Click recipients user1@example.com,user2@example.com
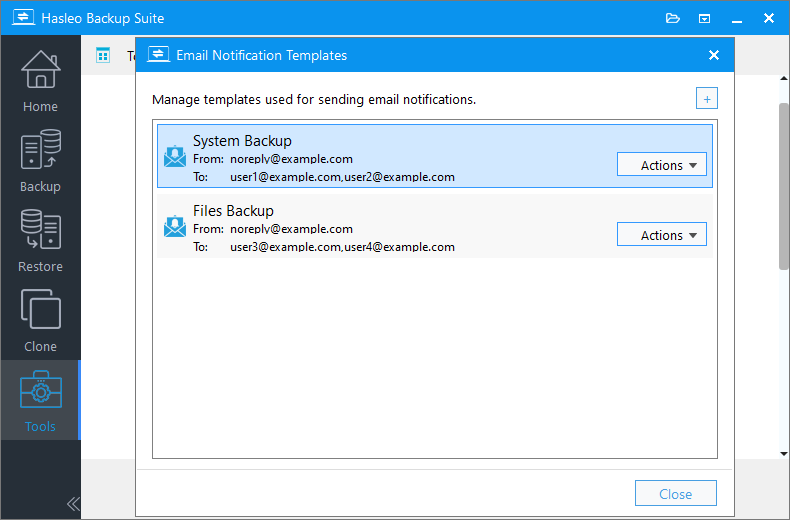The image size is (790, 520). (x=343, y=177)
